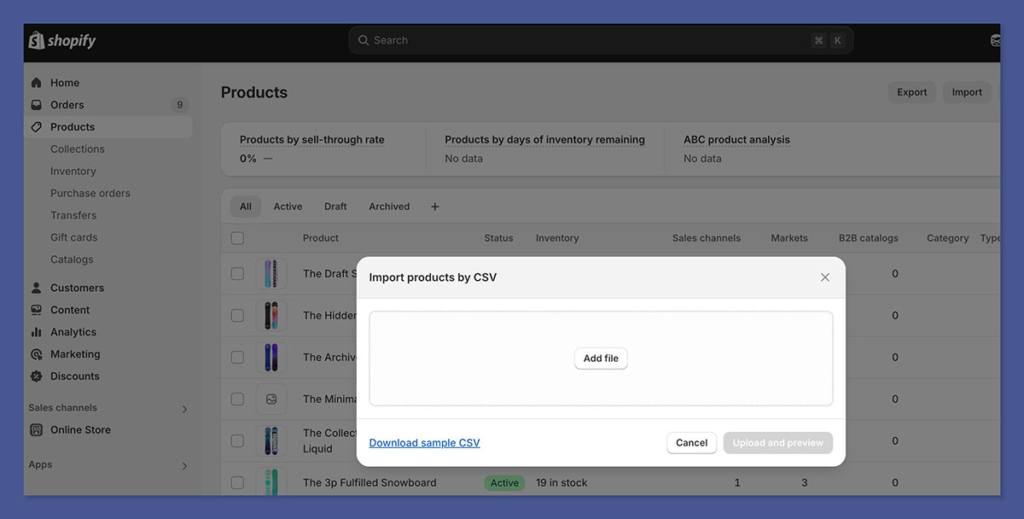Click the Orders inbox icon
This screenshot has width=1024, height=519.
pyautogui.click(x=37, y=104)
